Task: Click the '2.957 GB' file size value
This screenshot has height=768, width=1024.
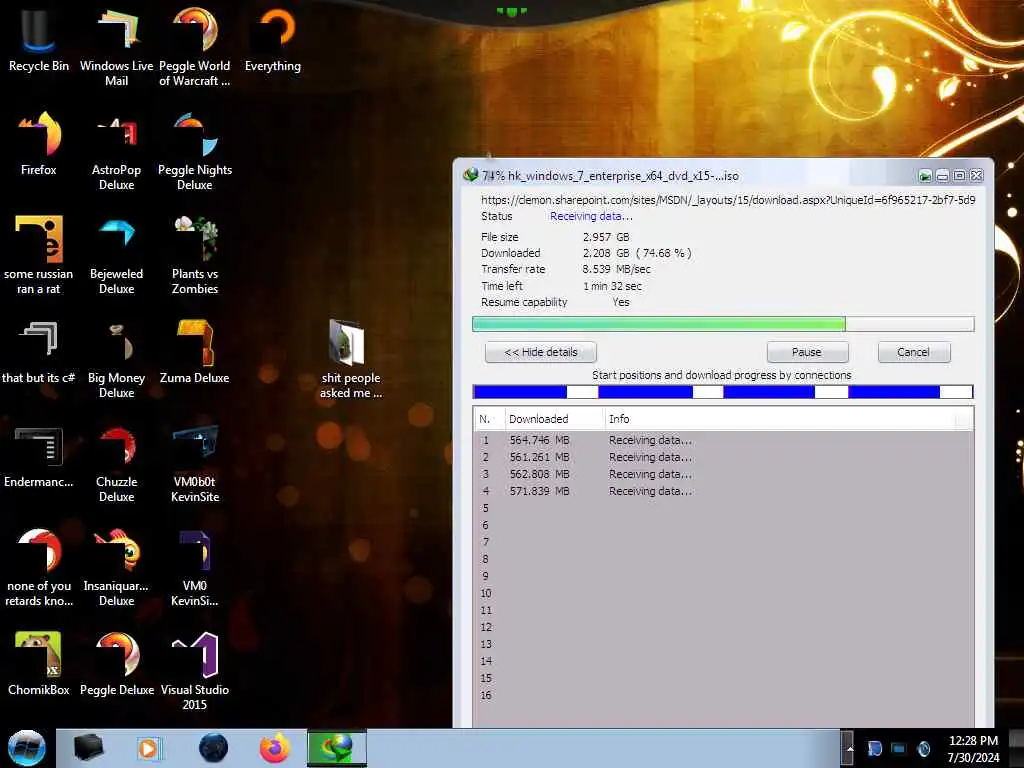Action: point(606,237)
